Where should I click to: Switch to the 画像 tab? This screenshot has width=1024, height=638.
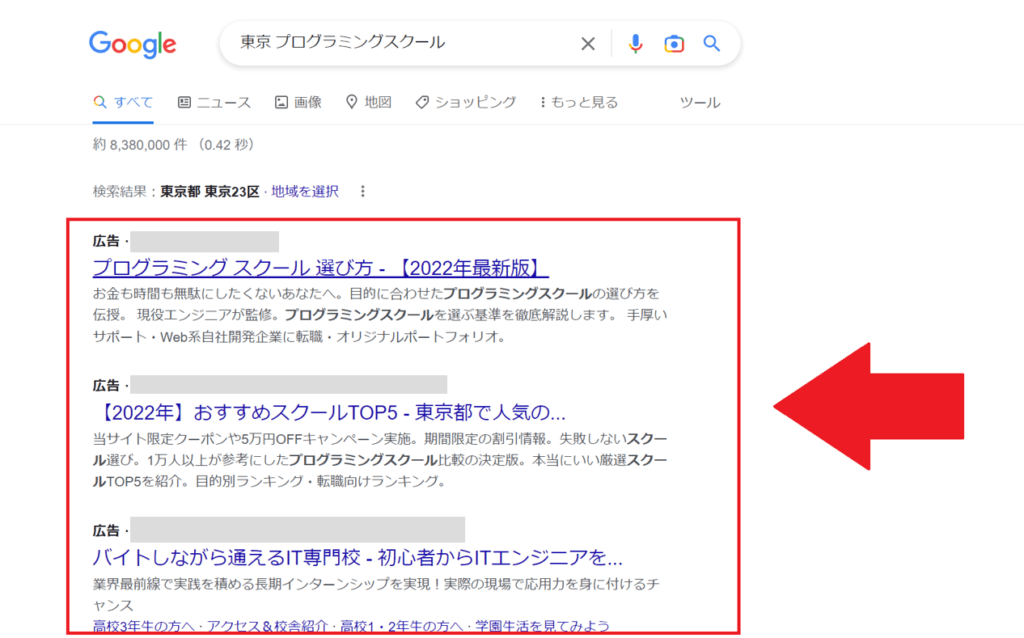(298, 103)
